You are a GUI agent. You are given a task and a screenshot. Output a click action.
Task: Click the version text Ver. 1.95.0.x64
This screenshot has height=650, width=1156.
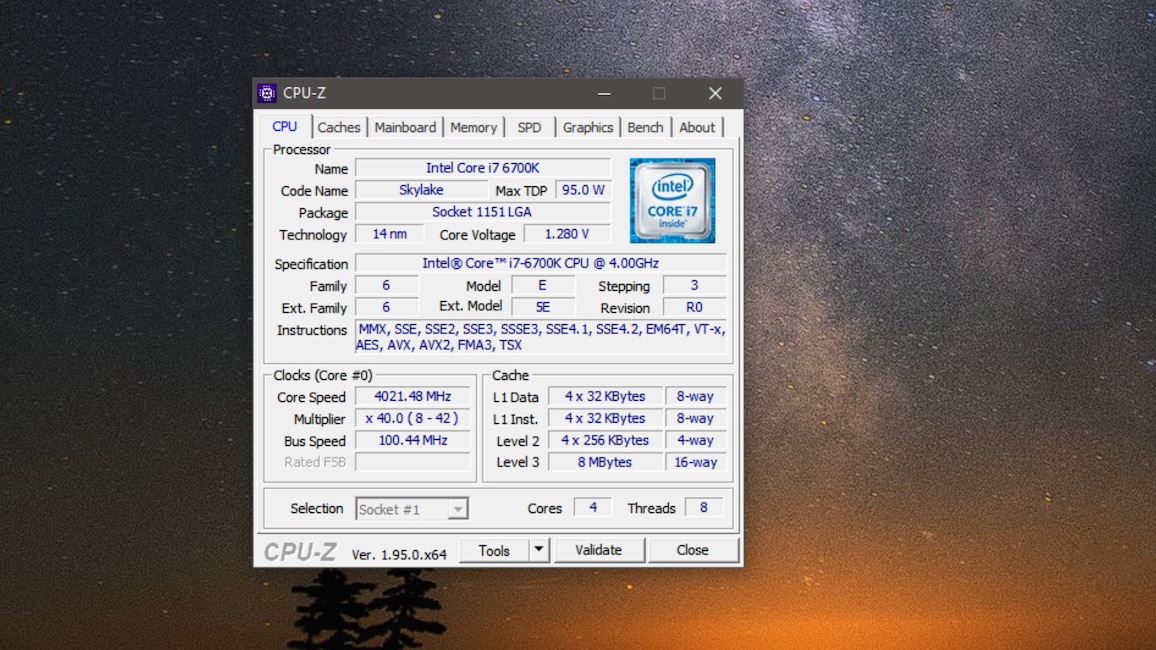(x=399, y=555)
